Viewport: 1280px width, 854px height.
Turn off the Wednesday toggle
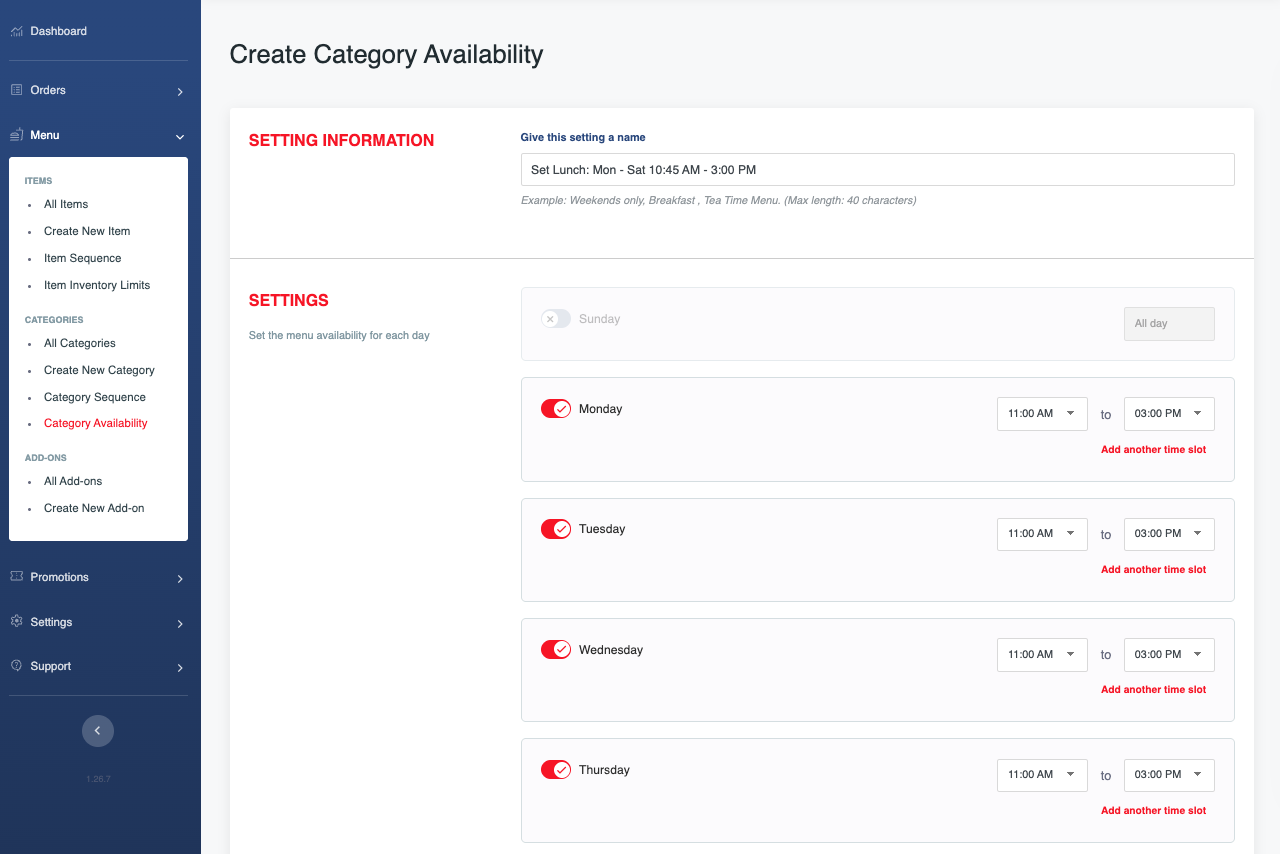(556, 650)
